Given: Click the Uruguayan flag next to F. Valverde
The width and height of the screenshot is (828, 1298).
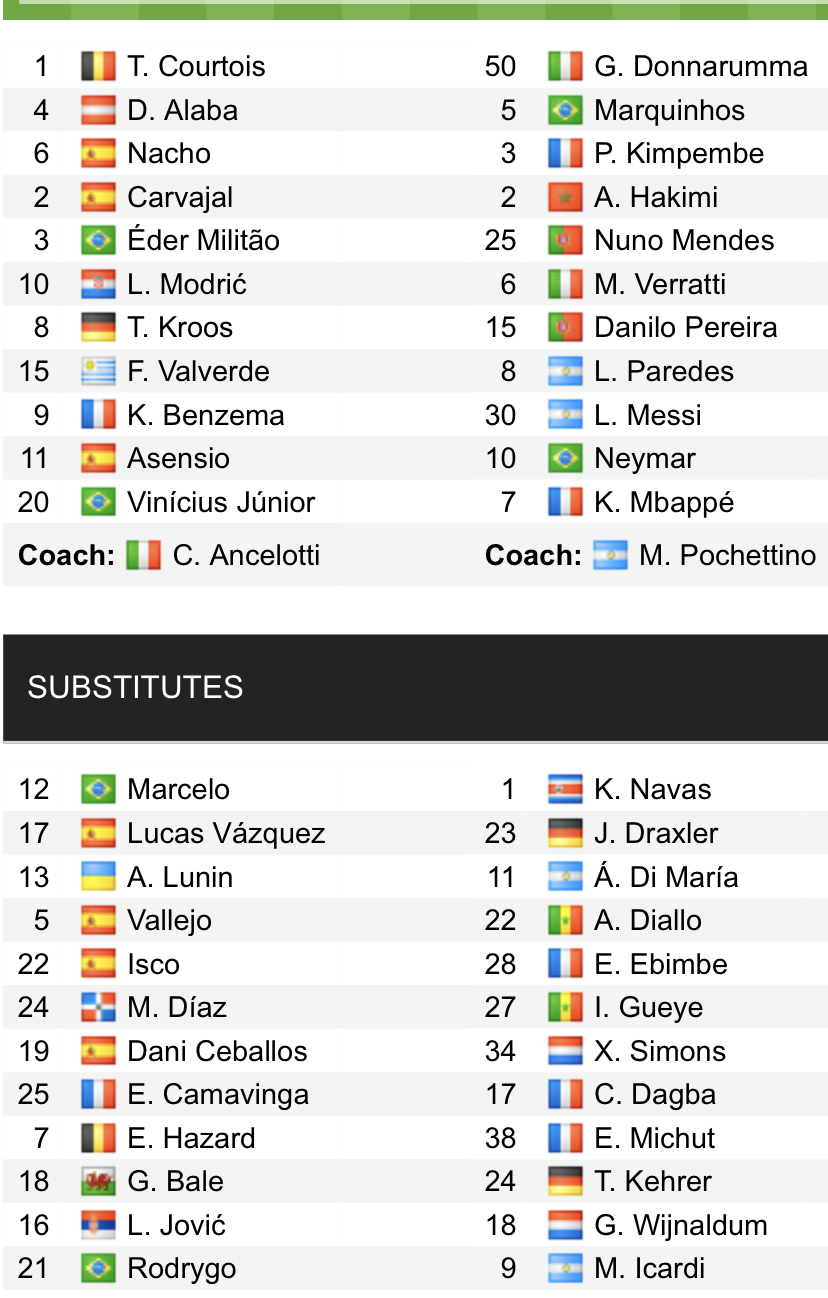Looking at the screenshot, I should (97, 372).
